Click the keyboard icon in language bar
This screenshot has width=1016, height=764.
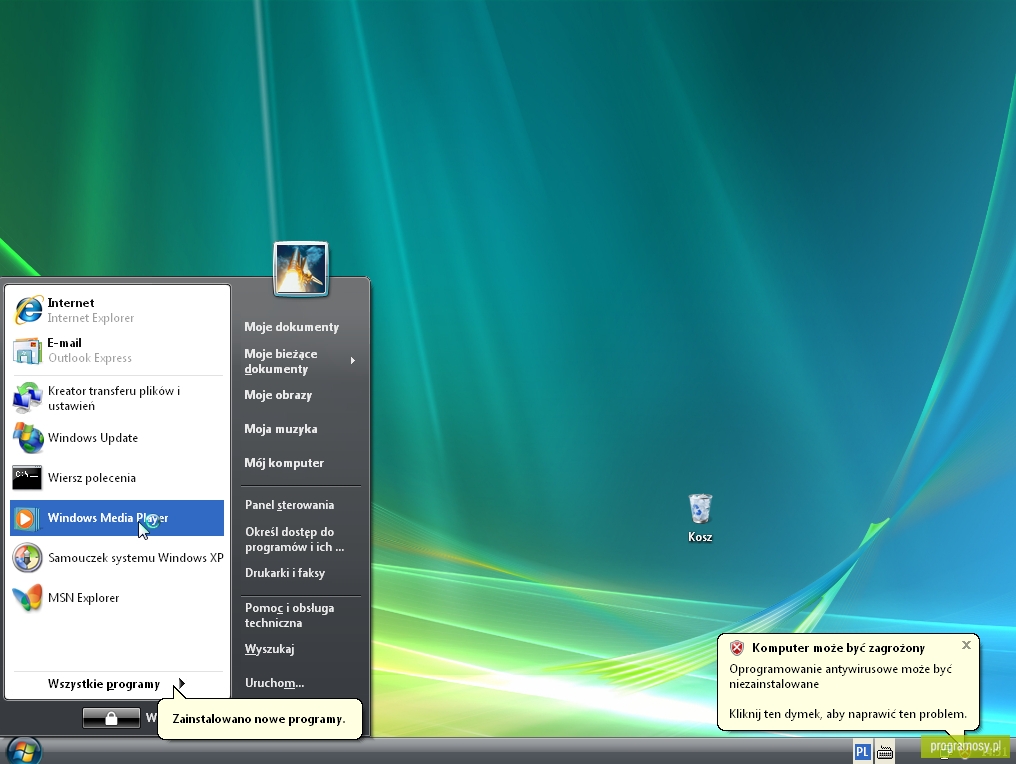884,752
